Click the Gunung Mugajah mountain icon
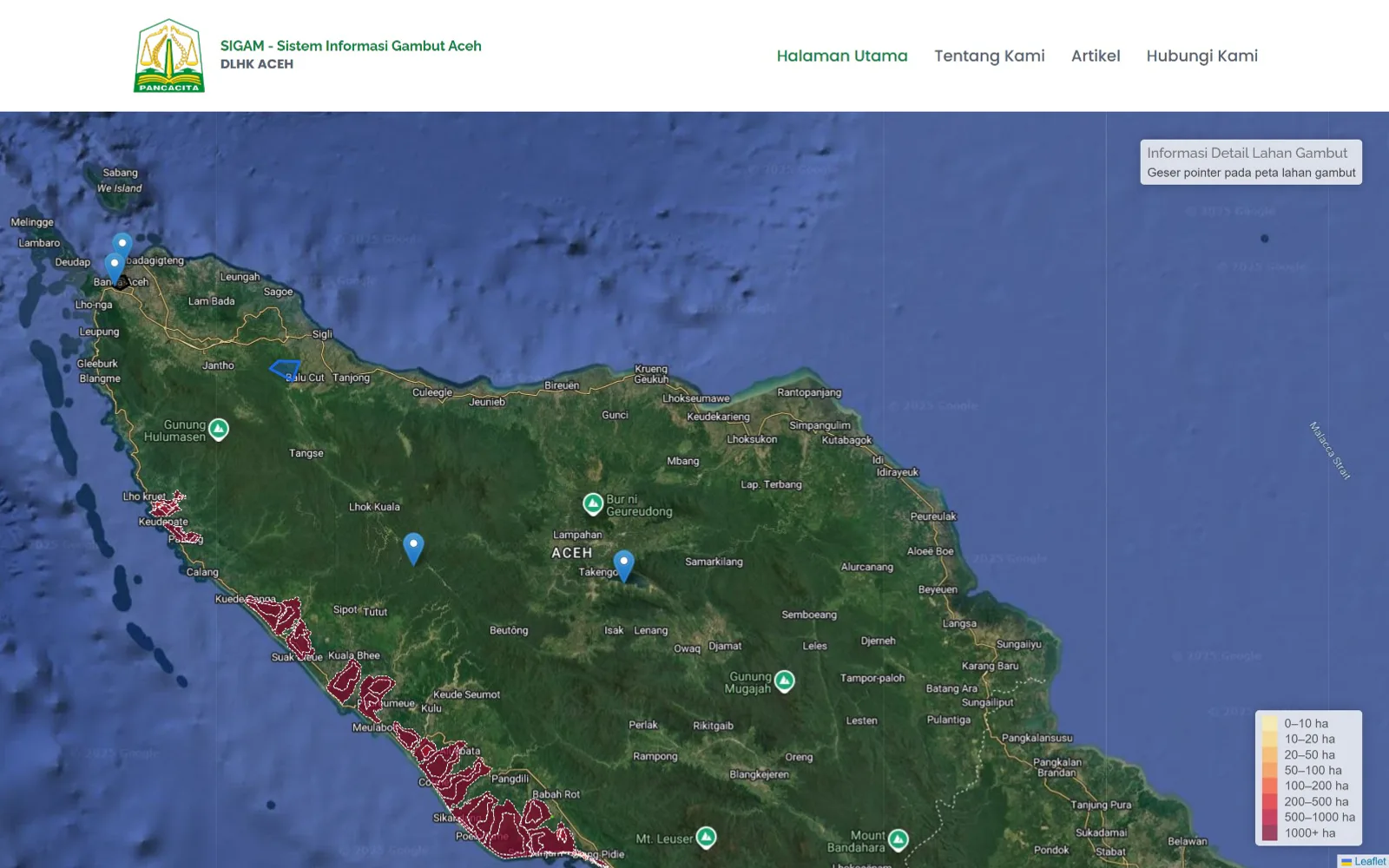1389x868 pixels. click(784, 681)
